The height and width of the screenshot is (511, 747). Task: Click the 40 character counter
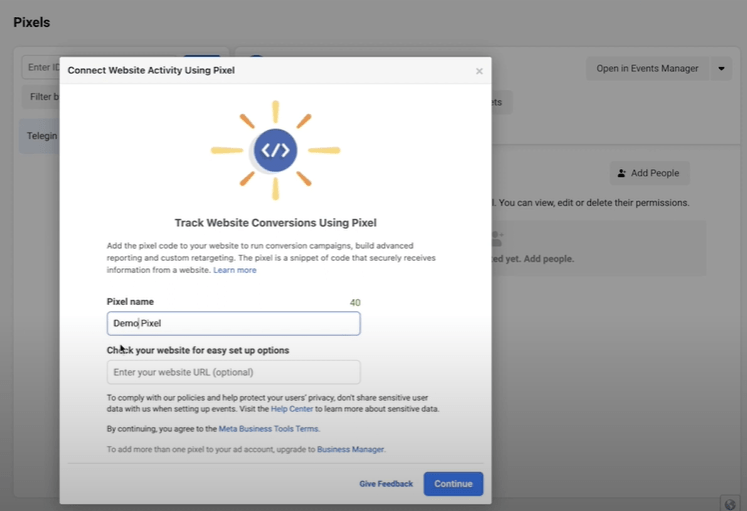[x=355, y=302]
